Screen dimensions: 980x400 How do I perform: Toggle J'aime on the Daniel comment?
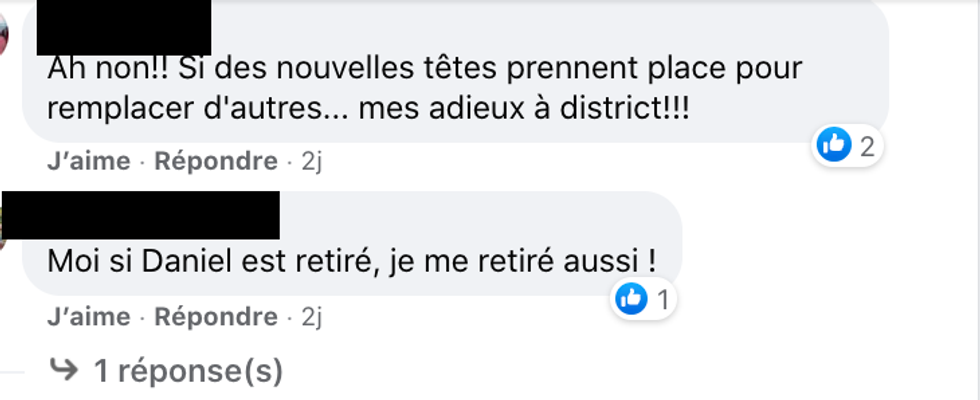[x=88, y=317]
